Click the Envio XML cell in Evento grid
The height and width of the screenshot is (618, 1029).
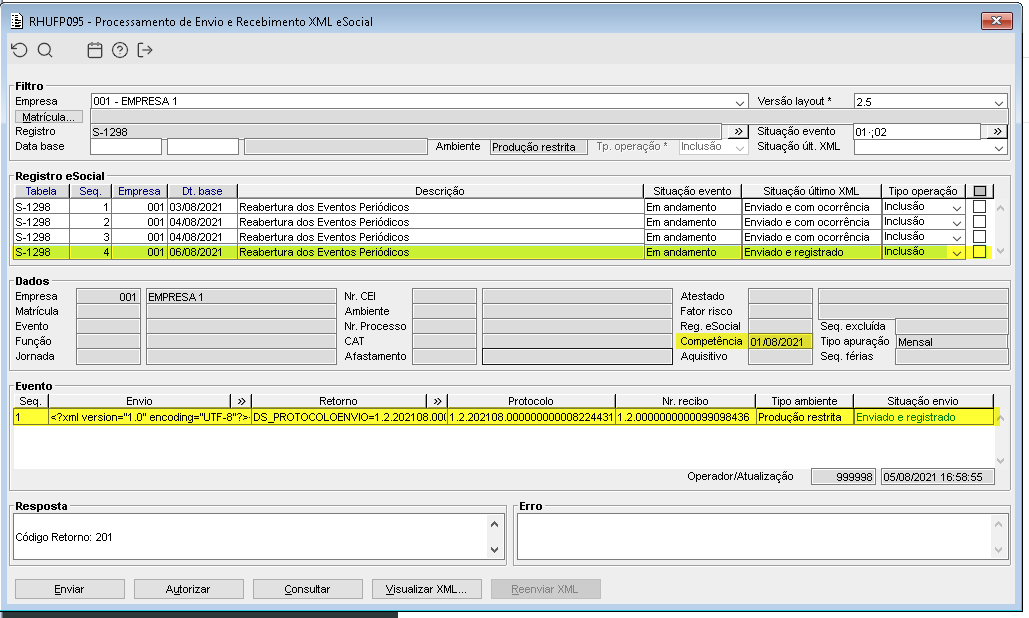click(x=150, y=417)
